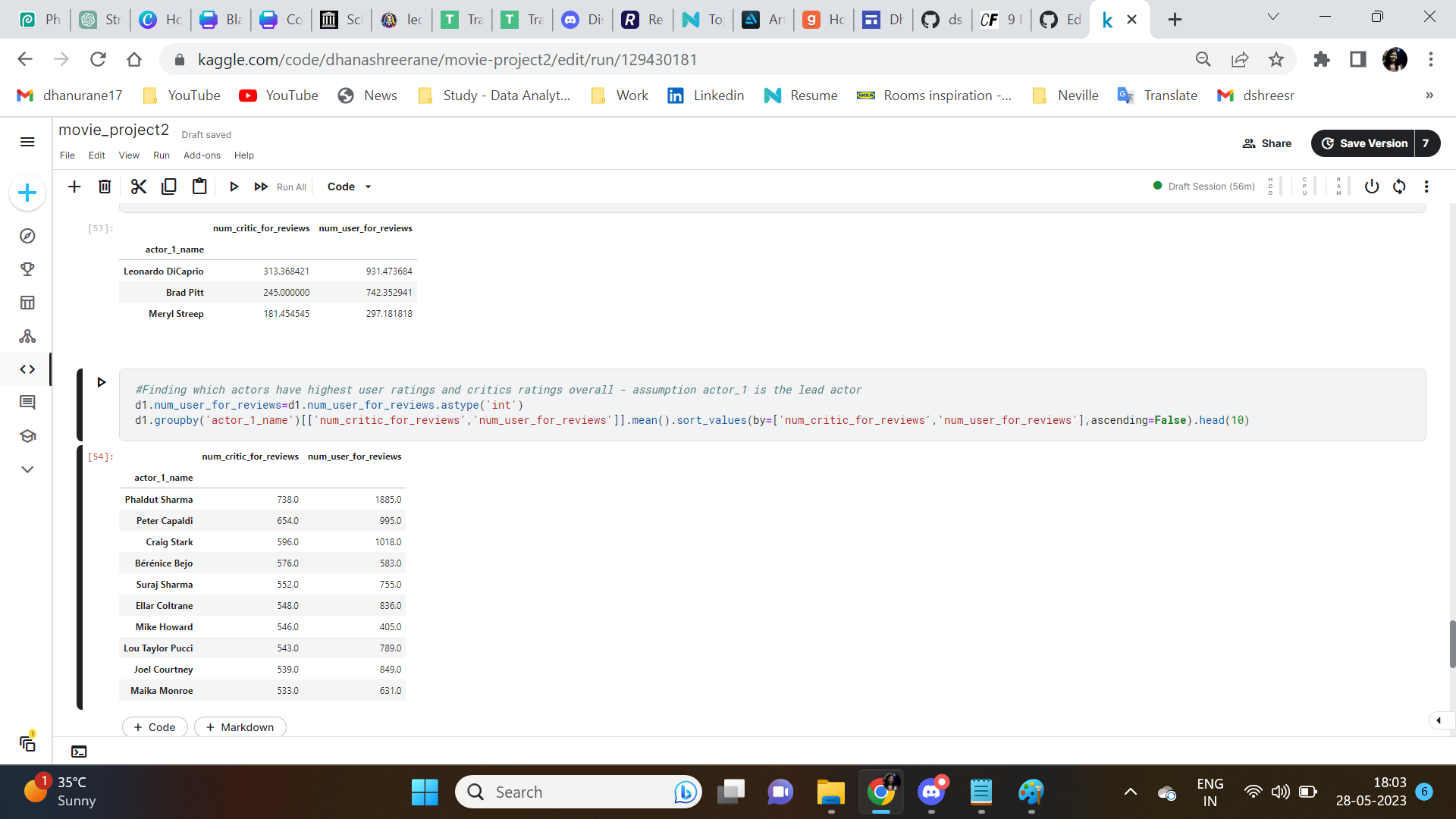Open the console panel at bottom left

[79, 752]
